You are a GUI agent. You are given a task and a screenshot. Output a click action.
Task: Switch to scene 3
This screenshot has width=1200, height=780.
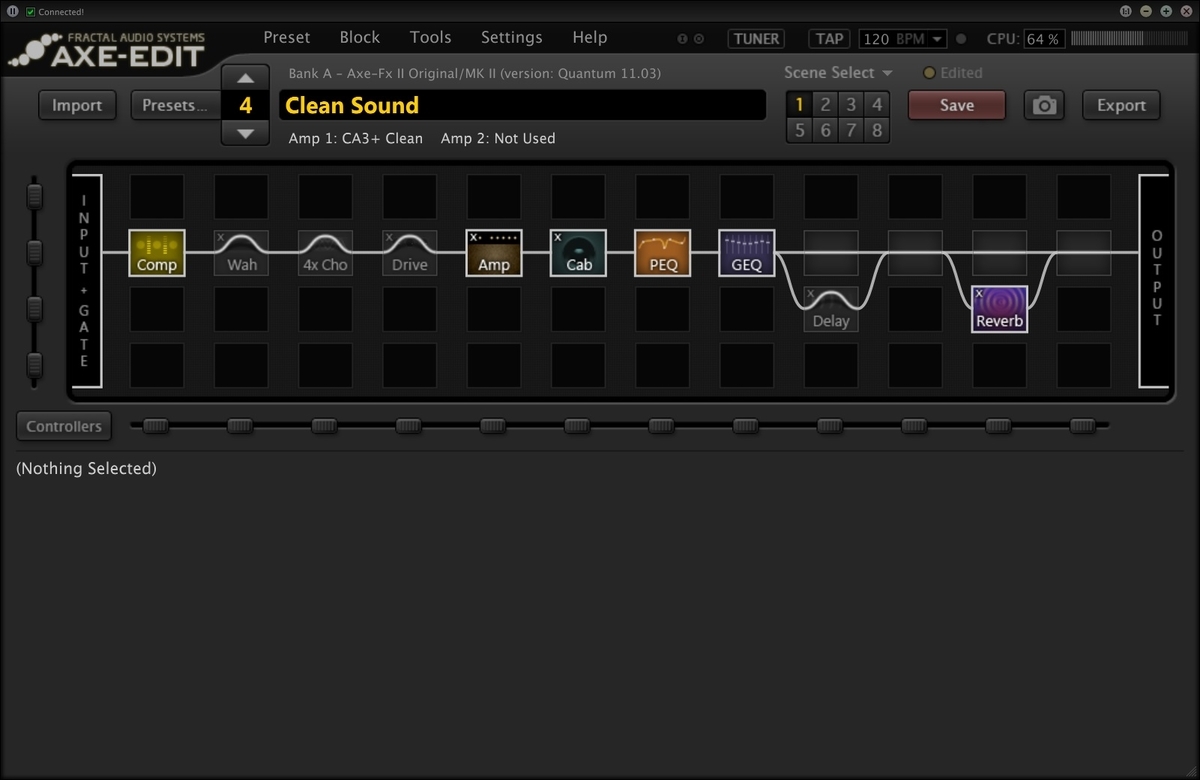(851, 104)
